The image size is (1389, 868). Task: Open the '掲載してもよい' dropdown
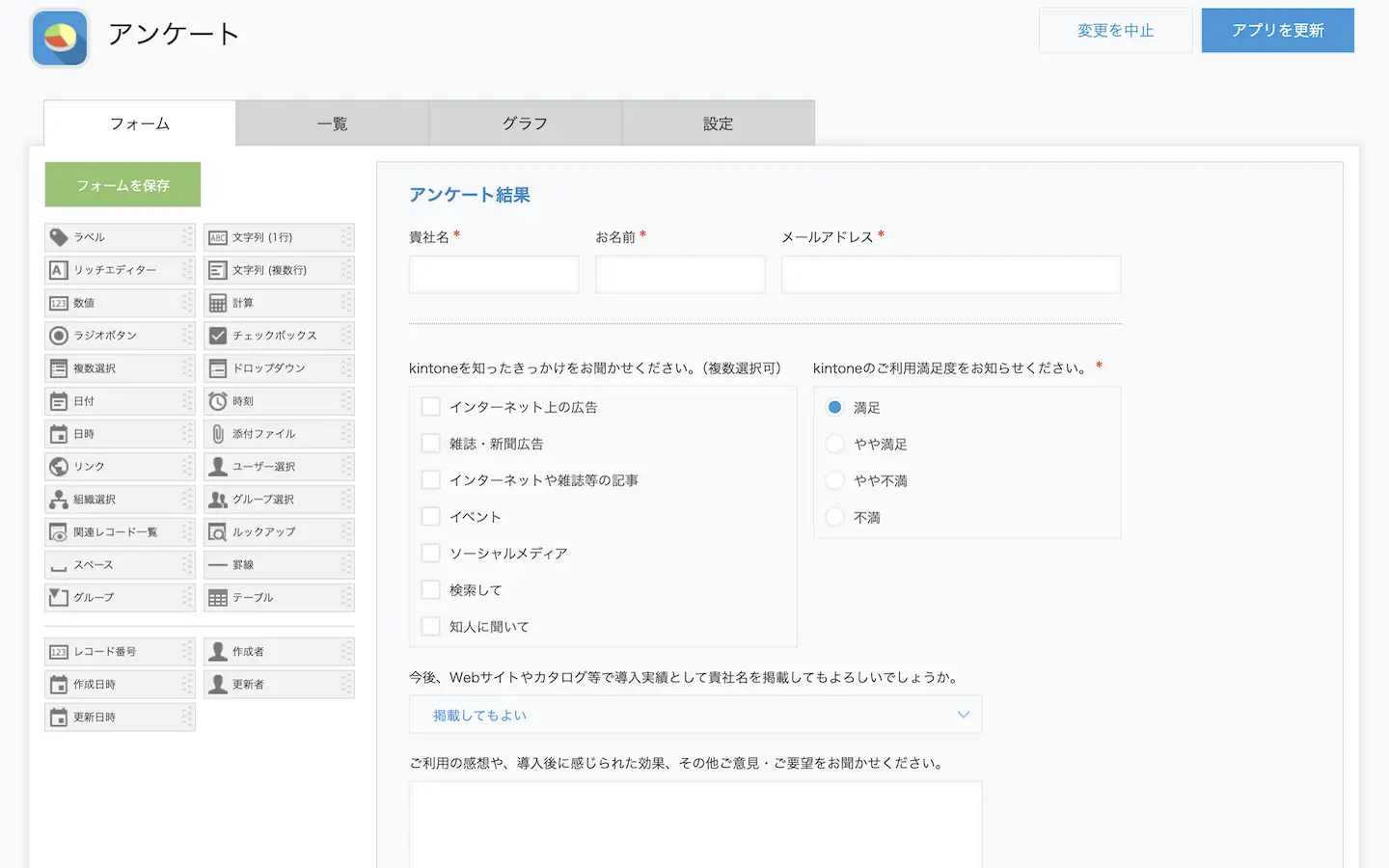694,715
